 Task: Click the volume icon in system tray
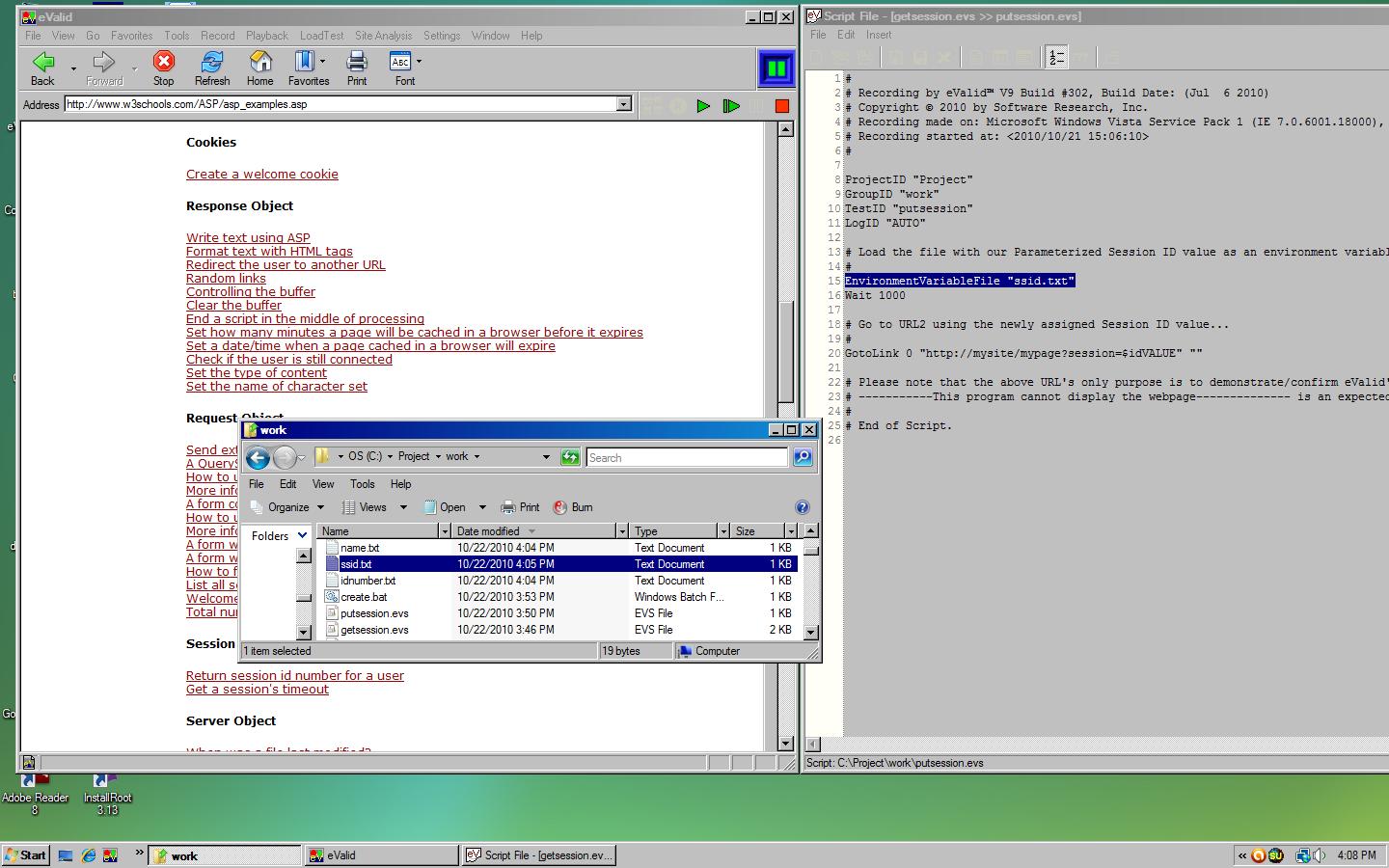[1319, 855]
